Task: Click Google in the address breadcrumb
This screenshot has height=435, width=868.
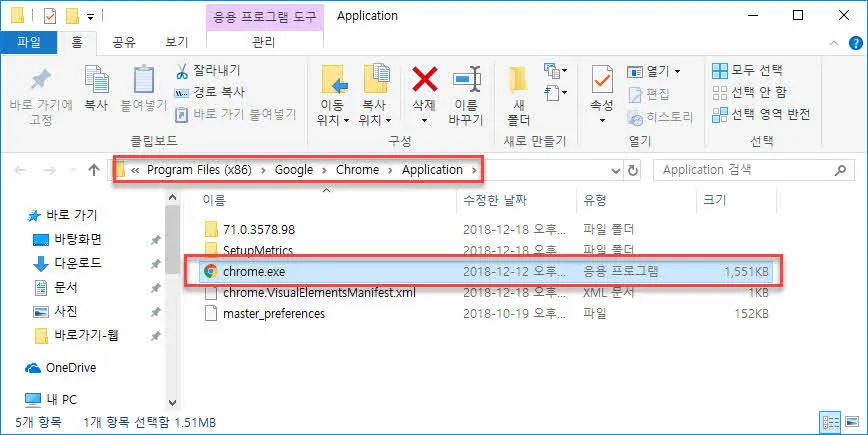Action: coord(294,170)
